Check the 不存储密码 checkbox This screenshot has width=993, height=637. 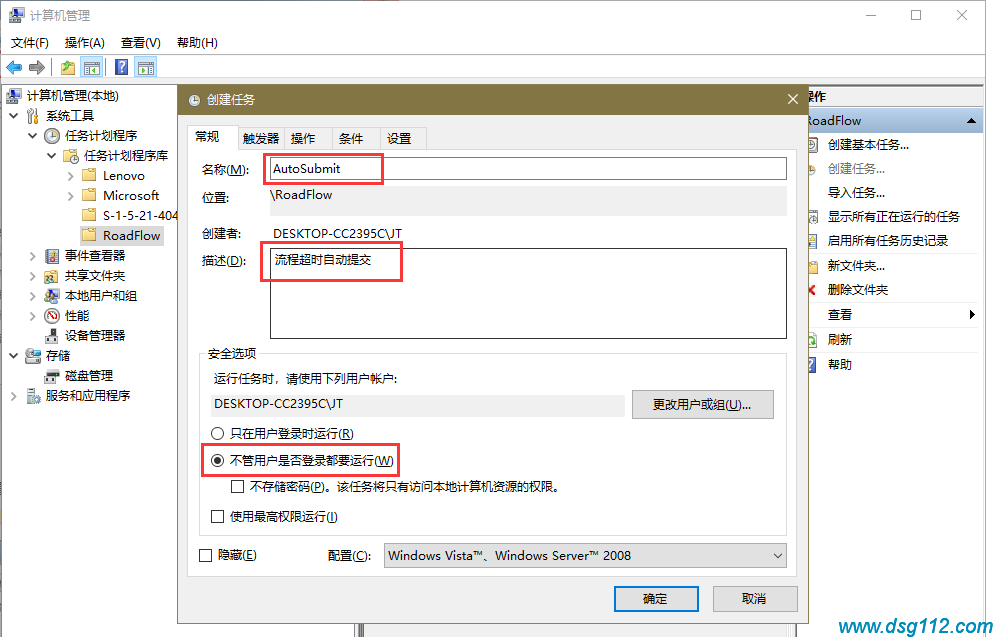[237, 486]
